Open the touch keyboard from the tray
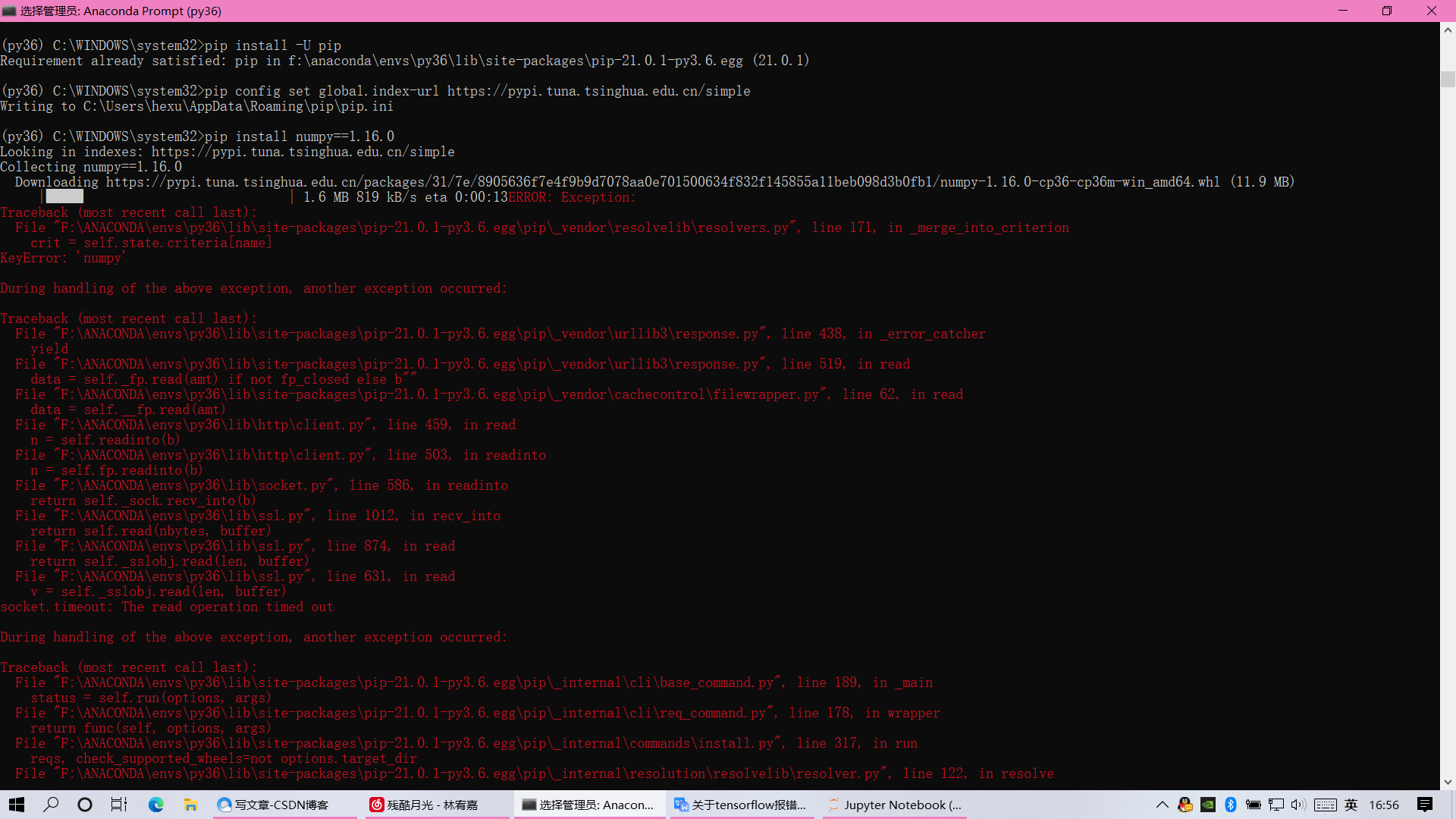This screenshot has height=819, width=1456. point(1326,805)
